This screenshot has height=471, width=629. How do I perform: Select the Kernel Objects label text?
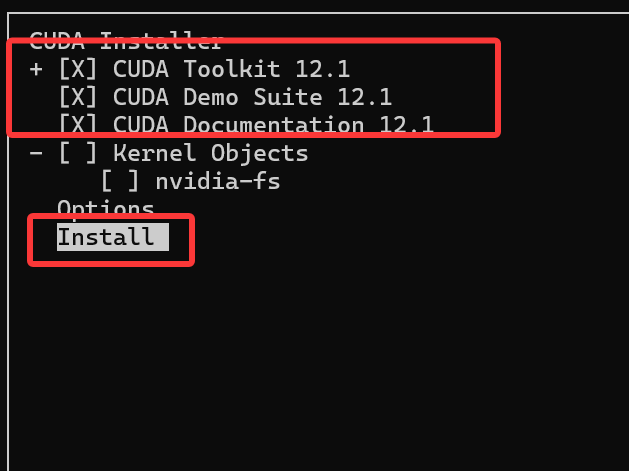click(x=211, y=154)
